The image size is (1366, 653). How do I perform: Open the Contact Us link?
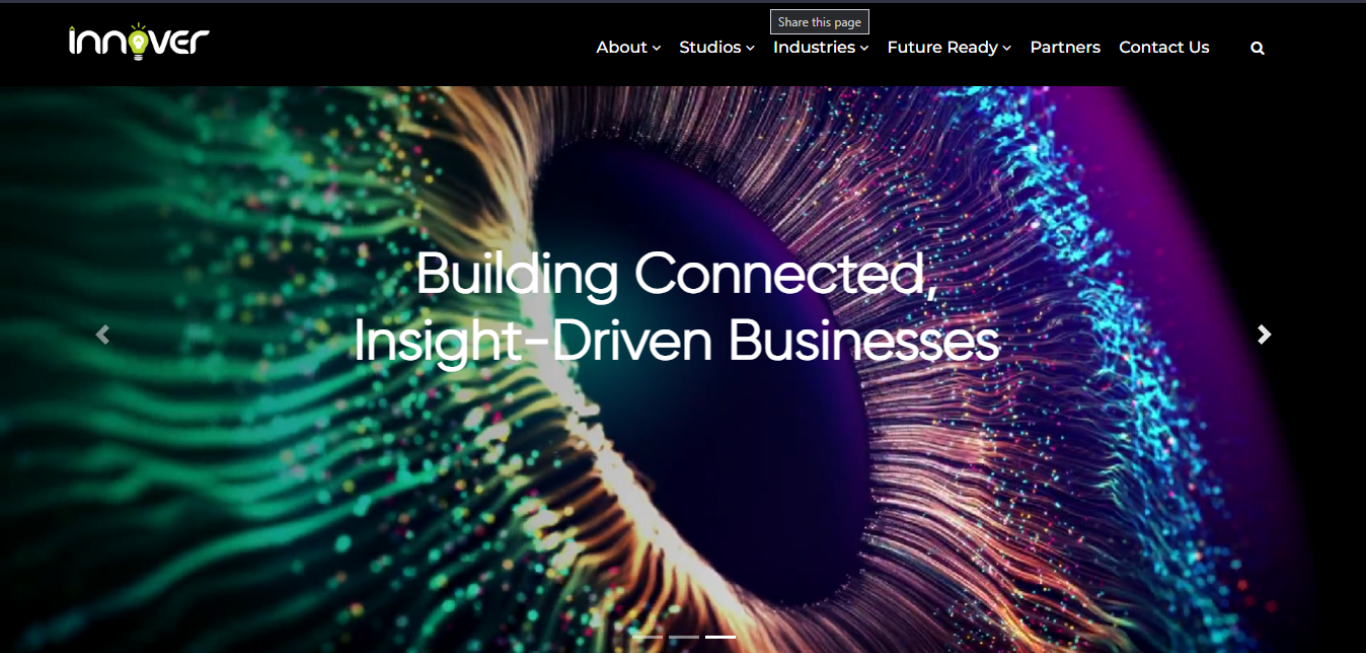(x=1164, y=47)
